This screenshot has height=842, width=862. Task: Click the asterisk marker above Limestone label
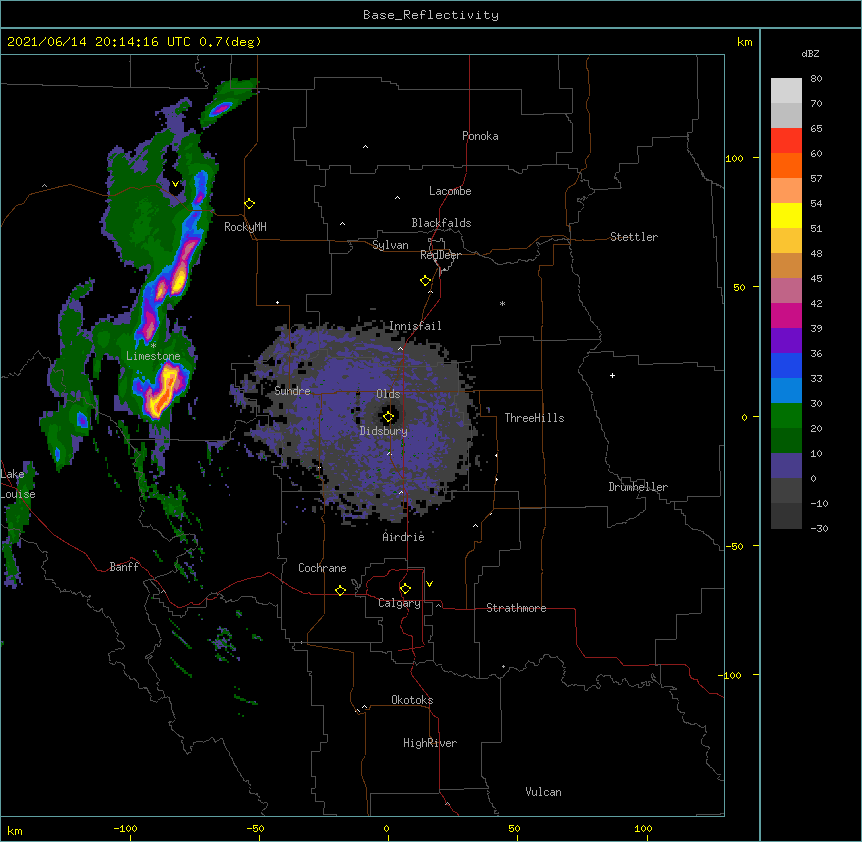coord(153,345)
